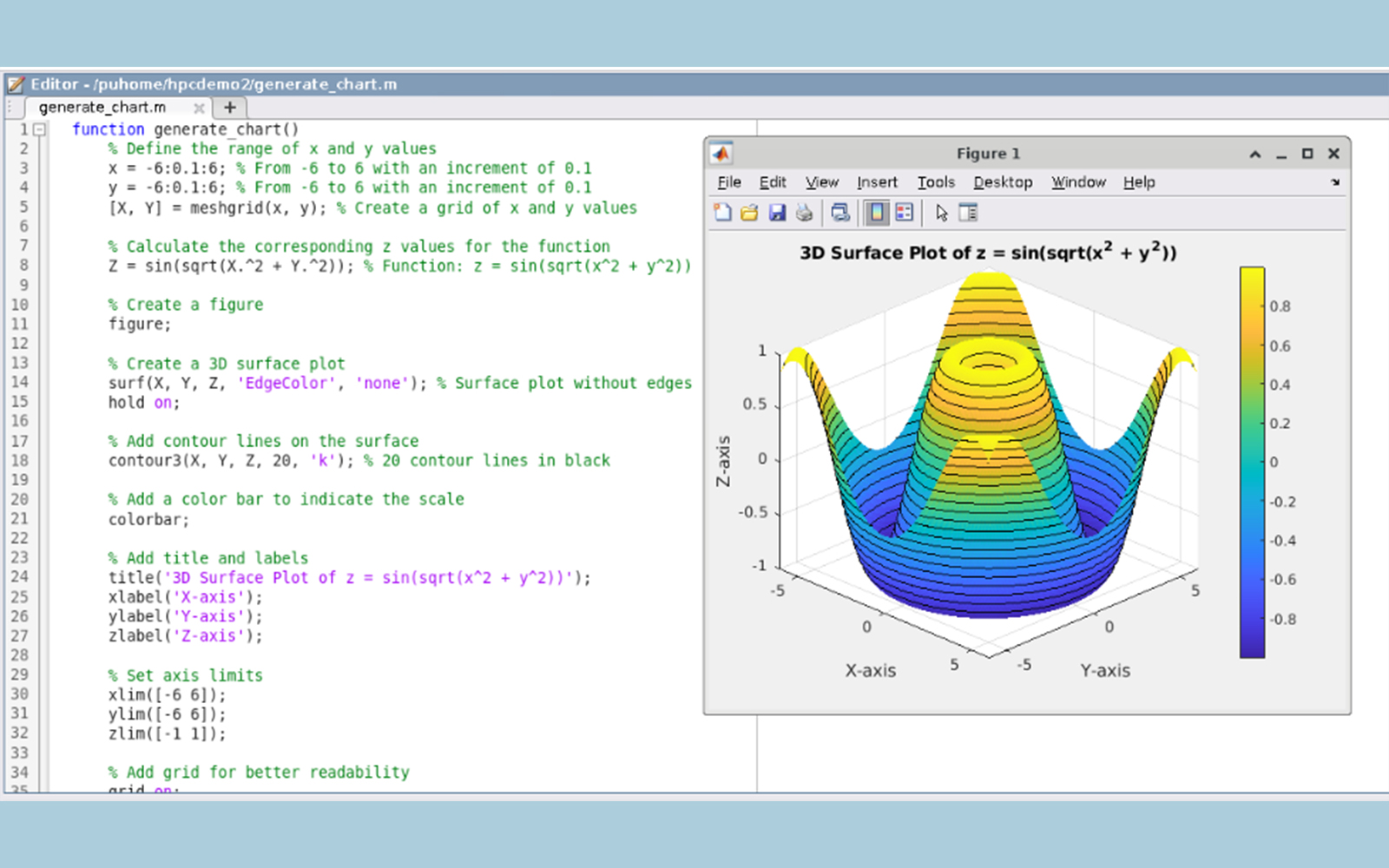Open a new editor tab with the plus button

click(228, 107)
